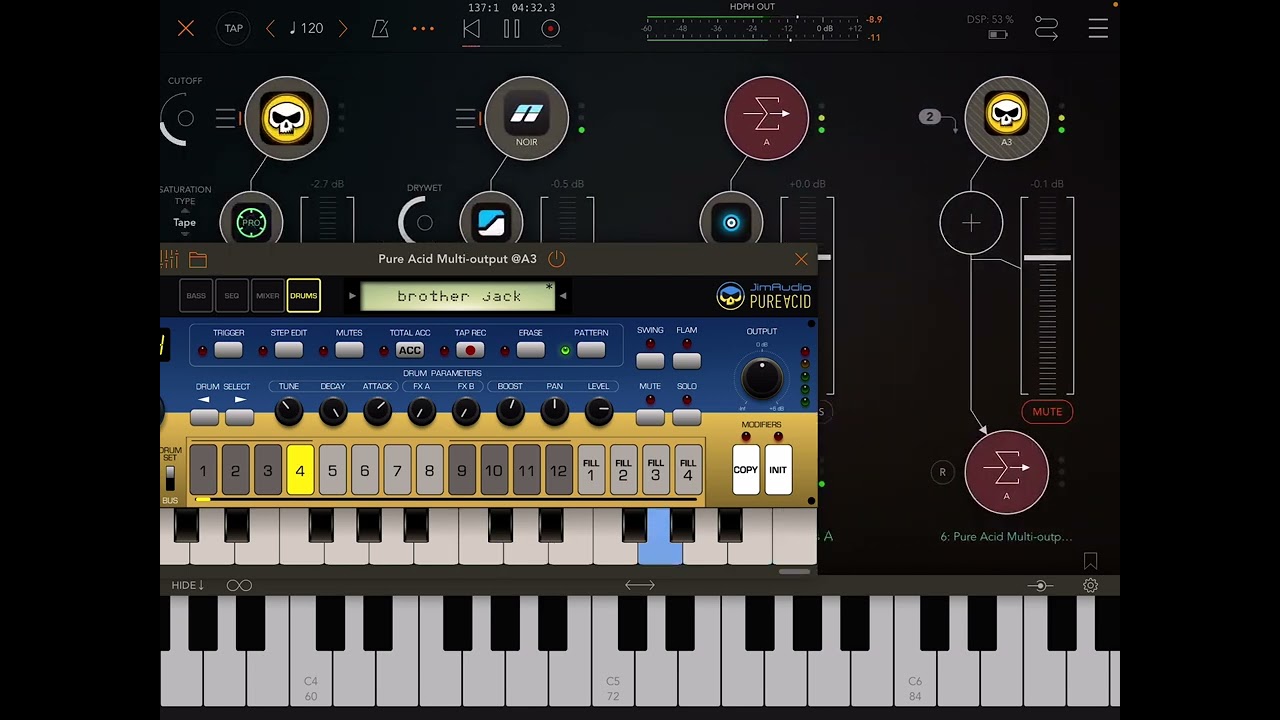Enable STEP EDIT mode
Screen dimensions: 1280x720
click(288, 350)
